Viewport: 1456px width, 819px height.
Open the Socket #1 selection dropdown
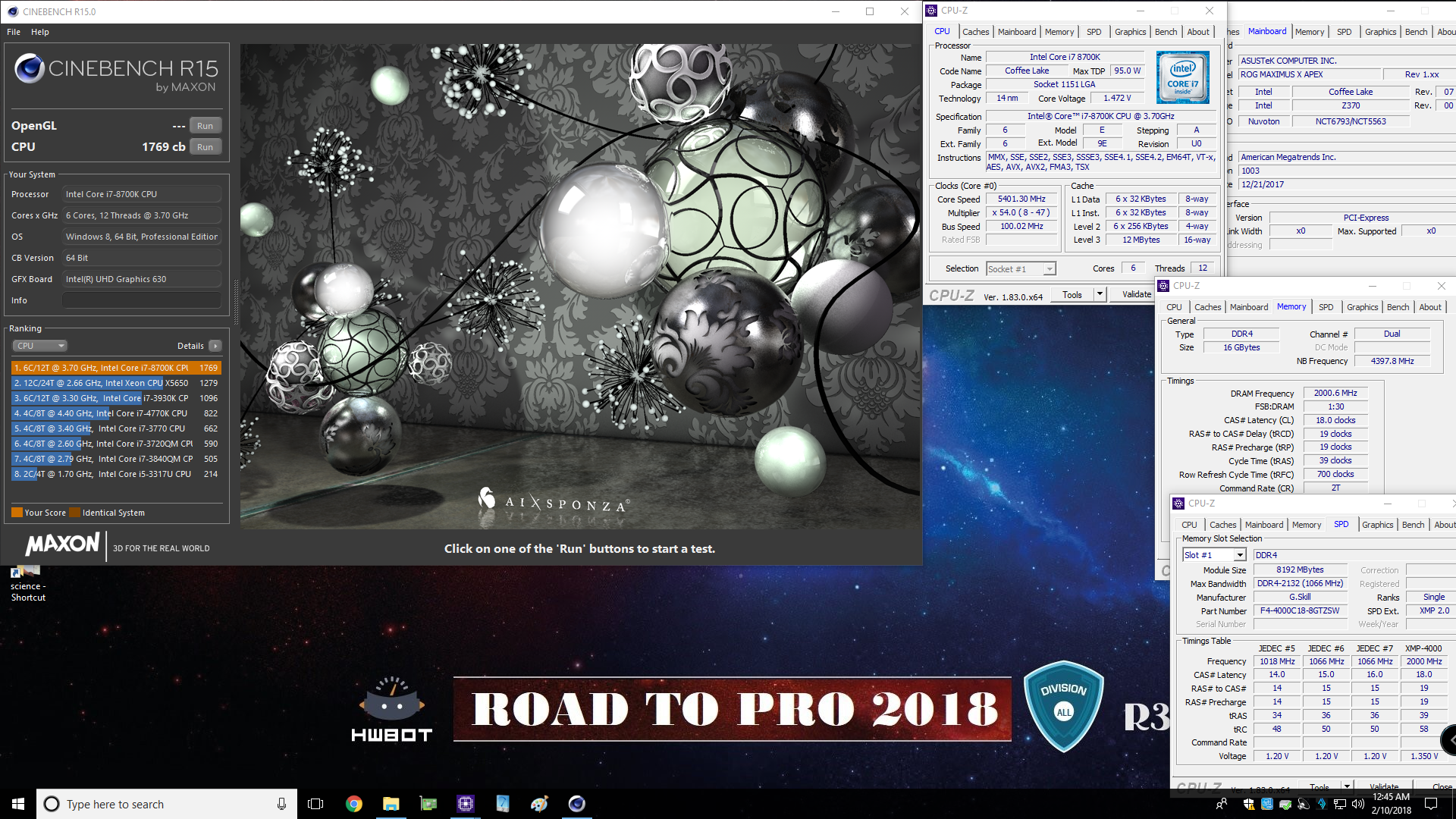click(x=1021, y=269)
